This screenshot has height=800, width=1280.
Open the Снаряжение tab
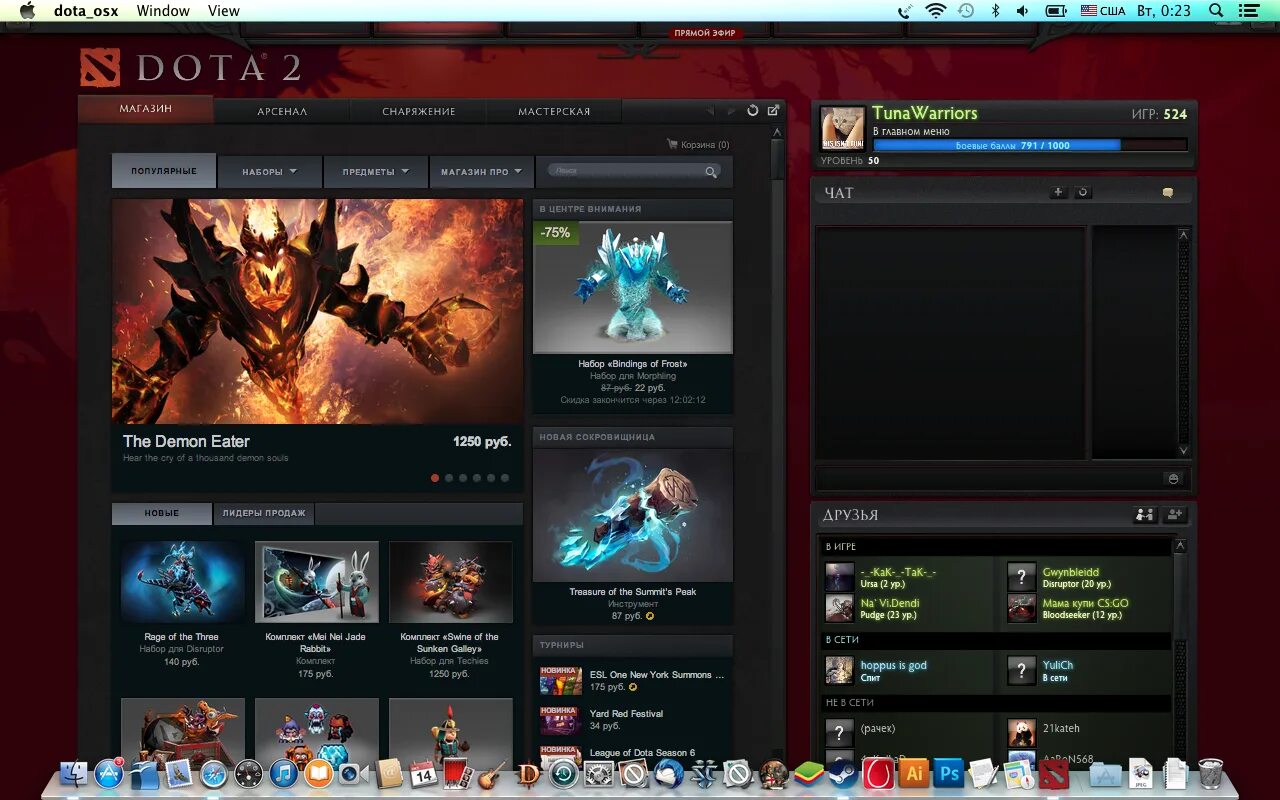click(419, 111)
